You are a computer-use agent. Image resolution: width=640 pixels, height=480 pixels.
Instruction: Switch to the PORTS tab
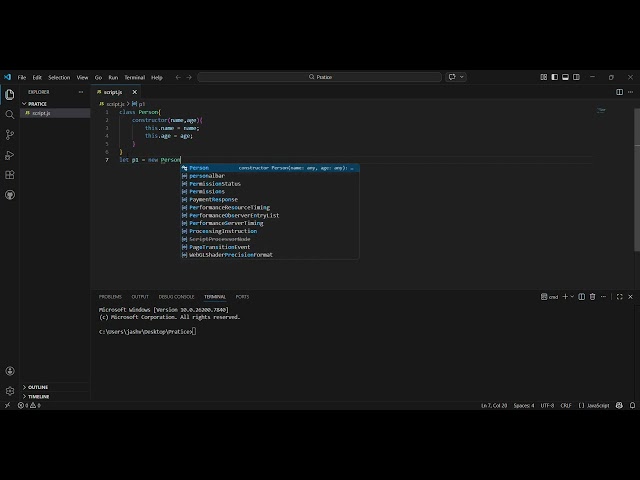242,297
